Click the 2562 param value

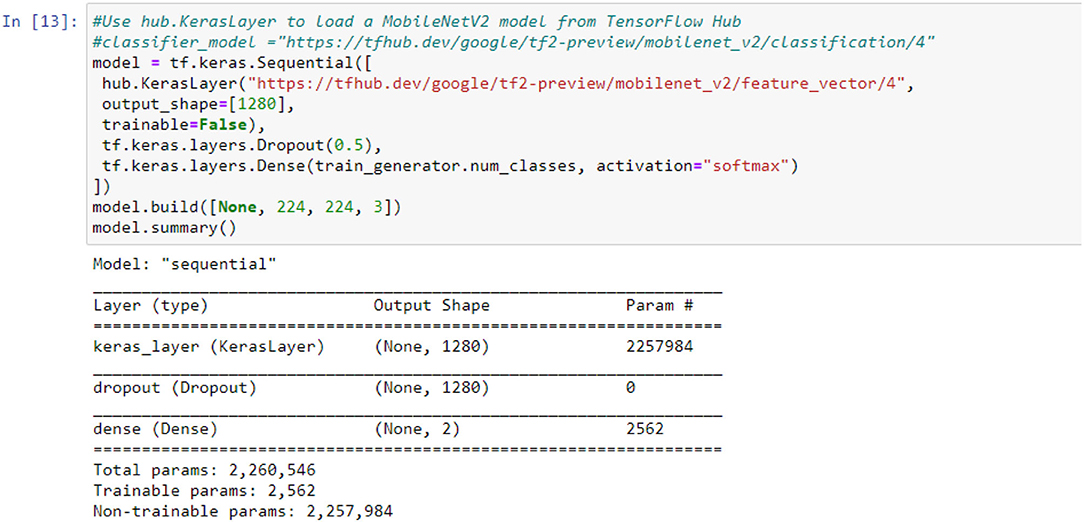click(645, 429)
